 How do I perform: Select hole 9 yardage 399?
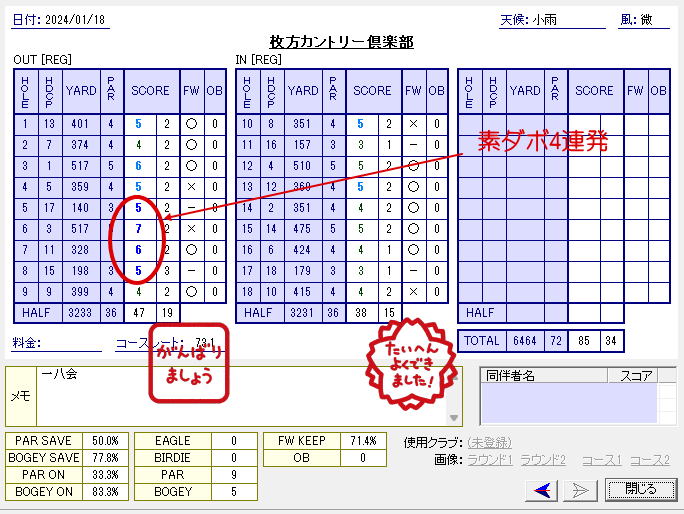coord(80,291)
